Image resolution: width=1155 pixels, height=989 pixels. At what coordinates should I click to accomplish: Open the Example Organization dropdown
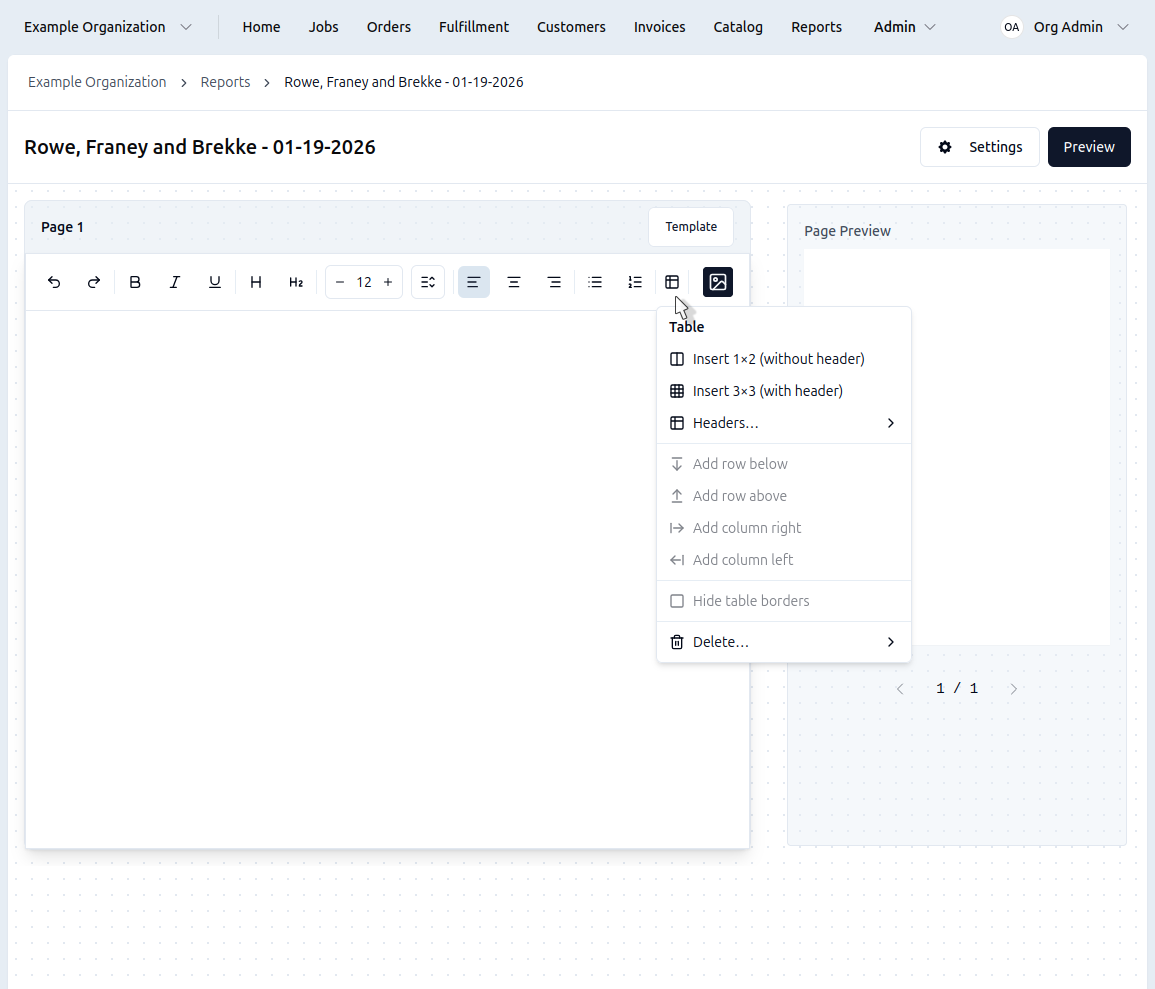[x=108, y=27]
